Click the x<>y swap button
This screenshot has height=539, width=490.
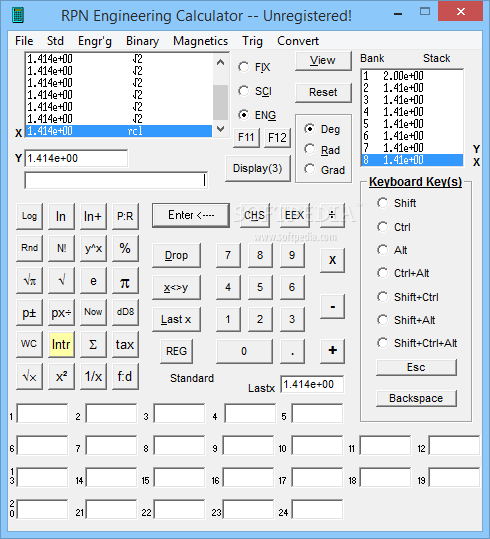tap(176, 287)
